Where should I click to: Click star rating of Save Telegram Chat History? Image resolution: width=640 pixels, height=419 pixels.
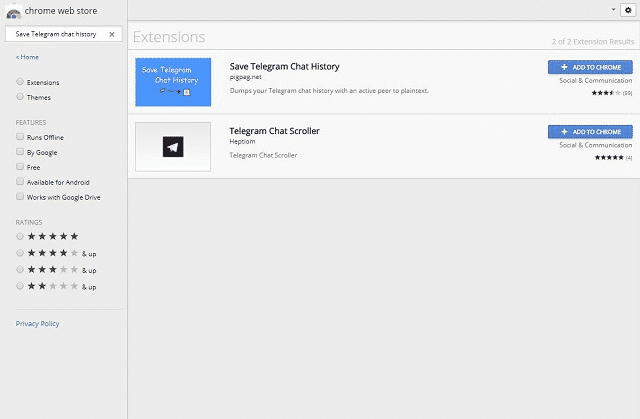click(x=606, y=93)
